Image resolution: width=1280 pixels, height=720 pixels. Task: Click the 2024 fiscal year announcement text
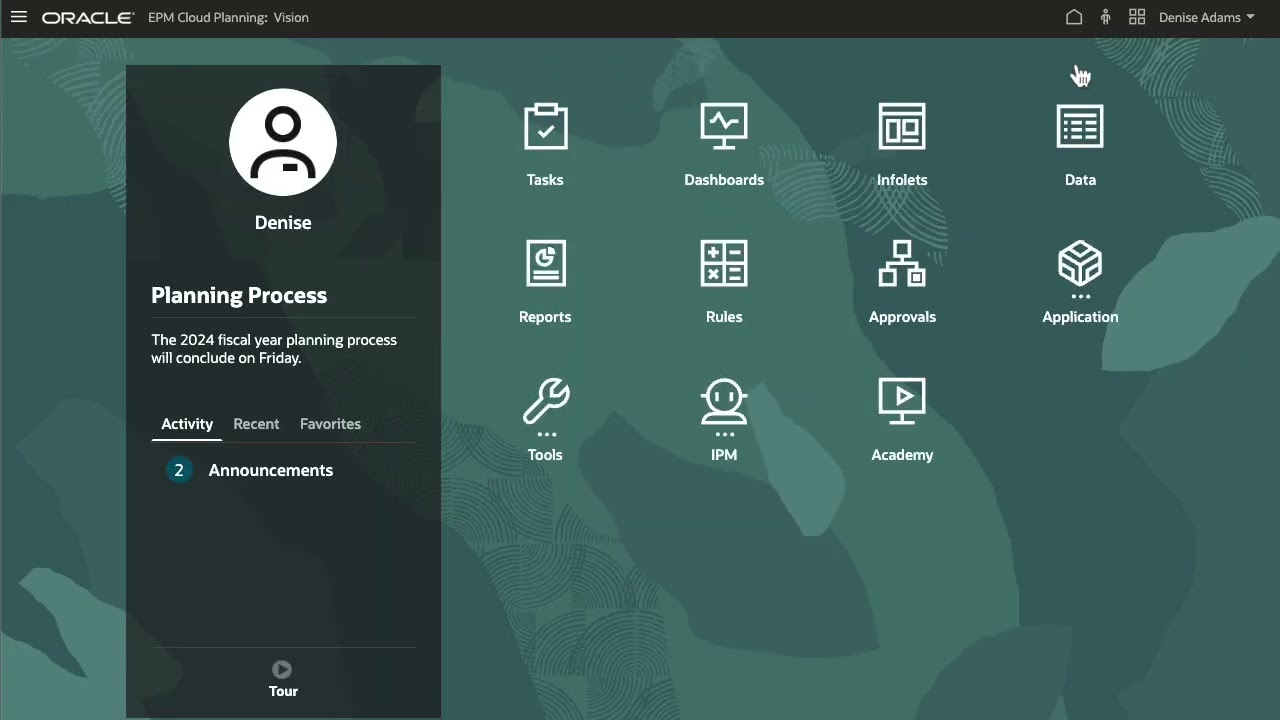(274, 349)
